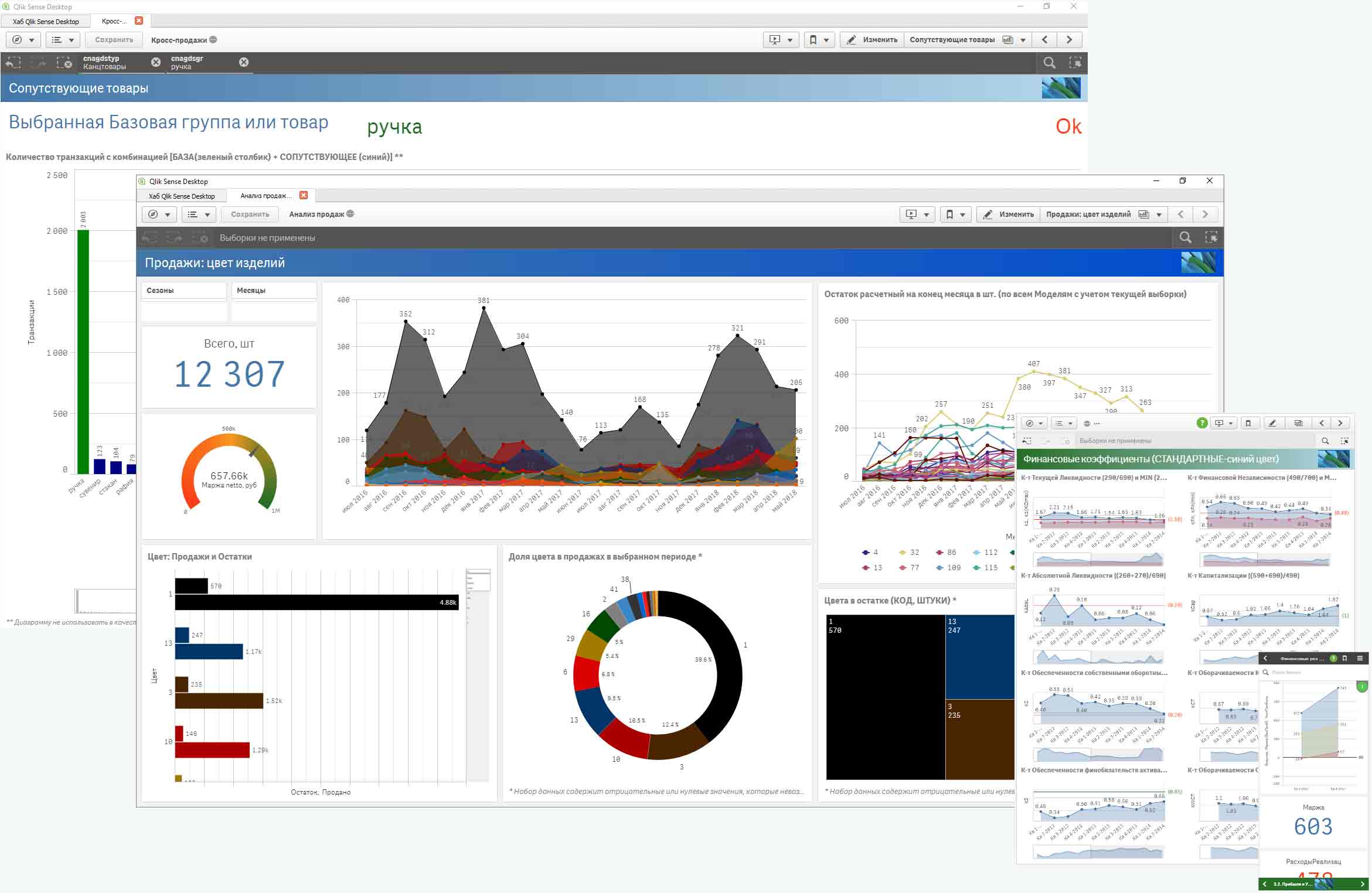Remove the cnagdsgr ручка selection
This screenshot has height=893, width=1372.
point(244,62)
